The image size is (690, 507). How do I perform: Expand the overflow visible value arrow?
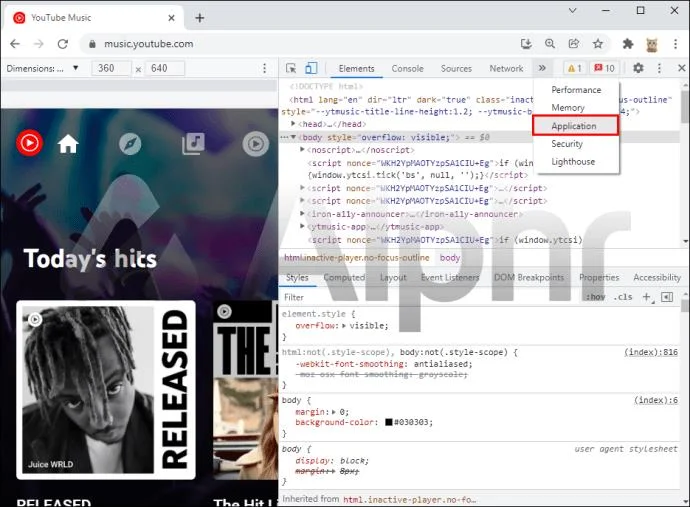(344, 326)
